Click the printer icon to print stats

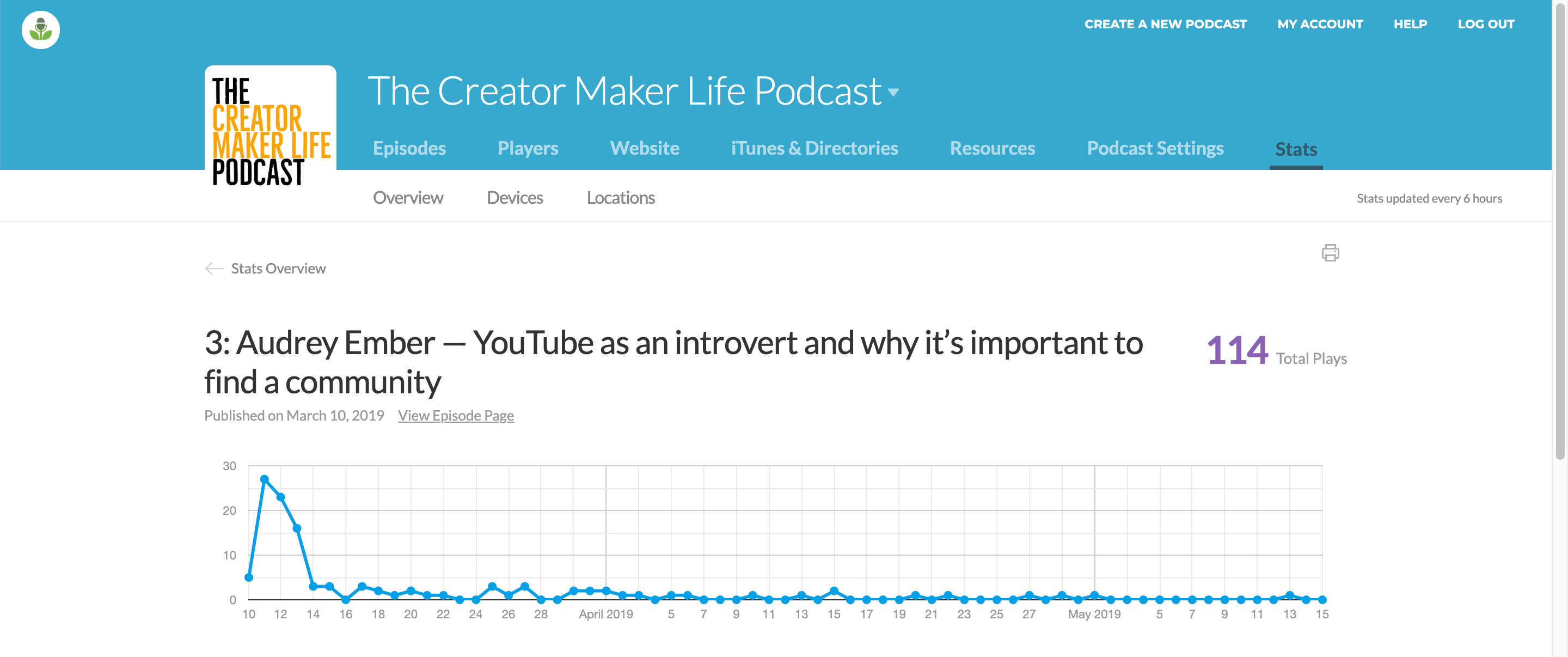1330,252
